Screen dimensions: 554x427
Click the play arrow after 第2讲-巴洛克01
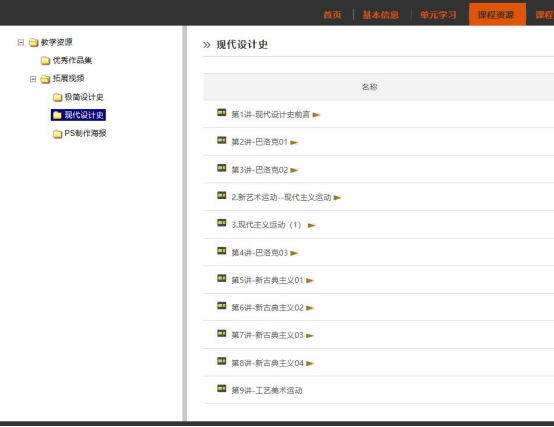pyautogui.click(x=294, y=142)
